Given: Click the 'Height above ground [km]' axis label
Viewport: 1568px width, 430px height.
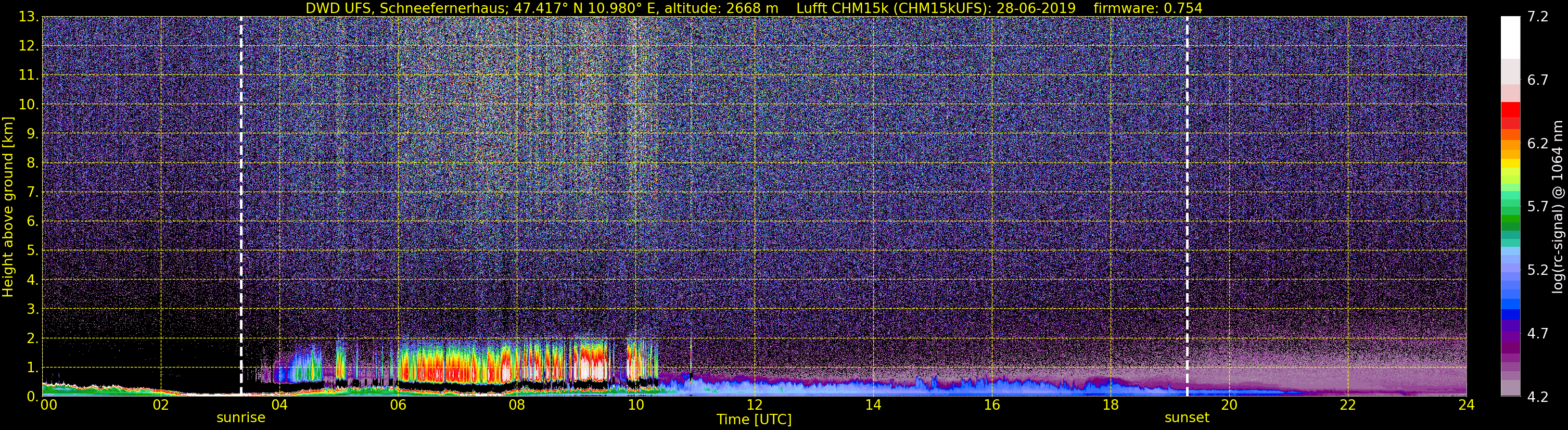Looking at the screenshot, I should (x=8, y=207).
